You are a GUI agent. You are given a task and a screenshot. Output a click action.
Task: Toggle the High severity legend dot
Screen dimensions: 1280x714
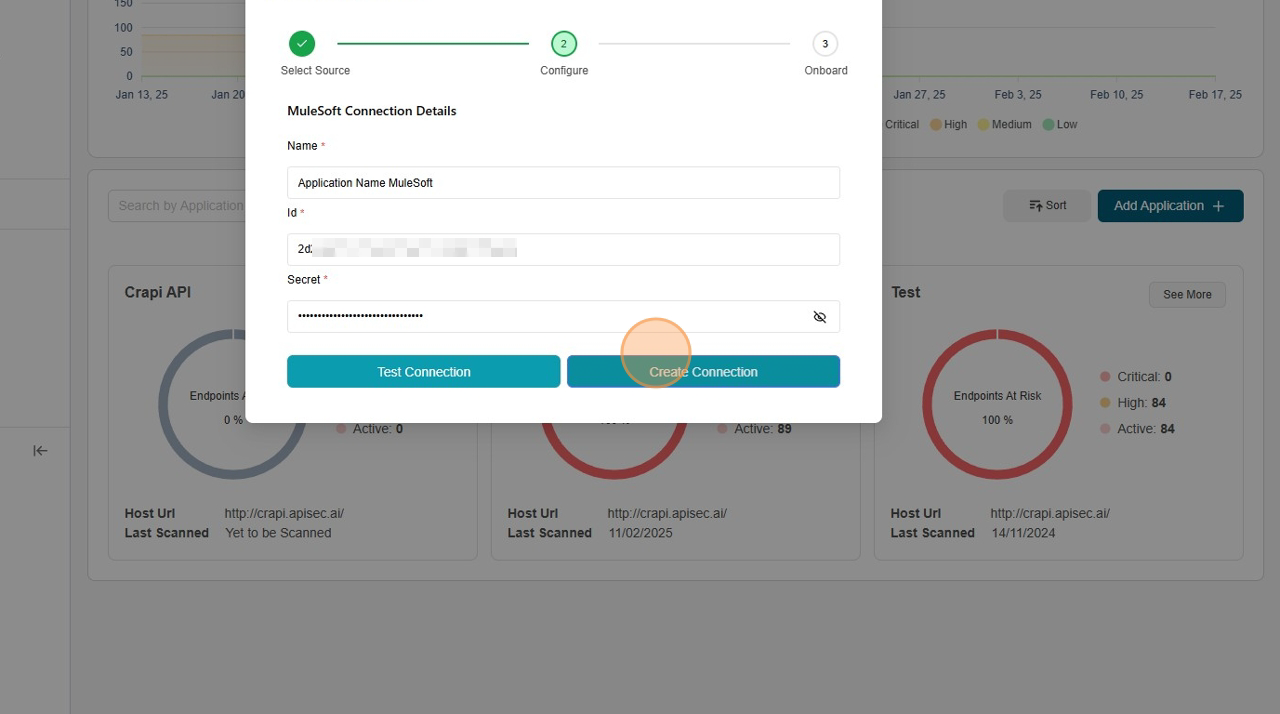[936, 125]
